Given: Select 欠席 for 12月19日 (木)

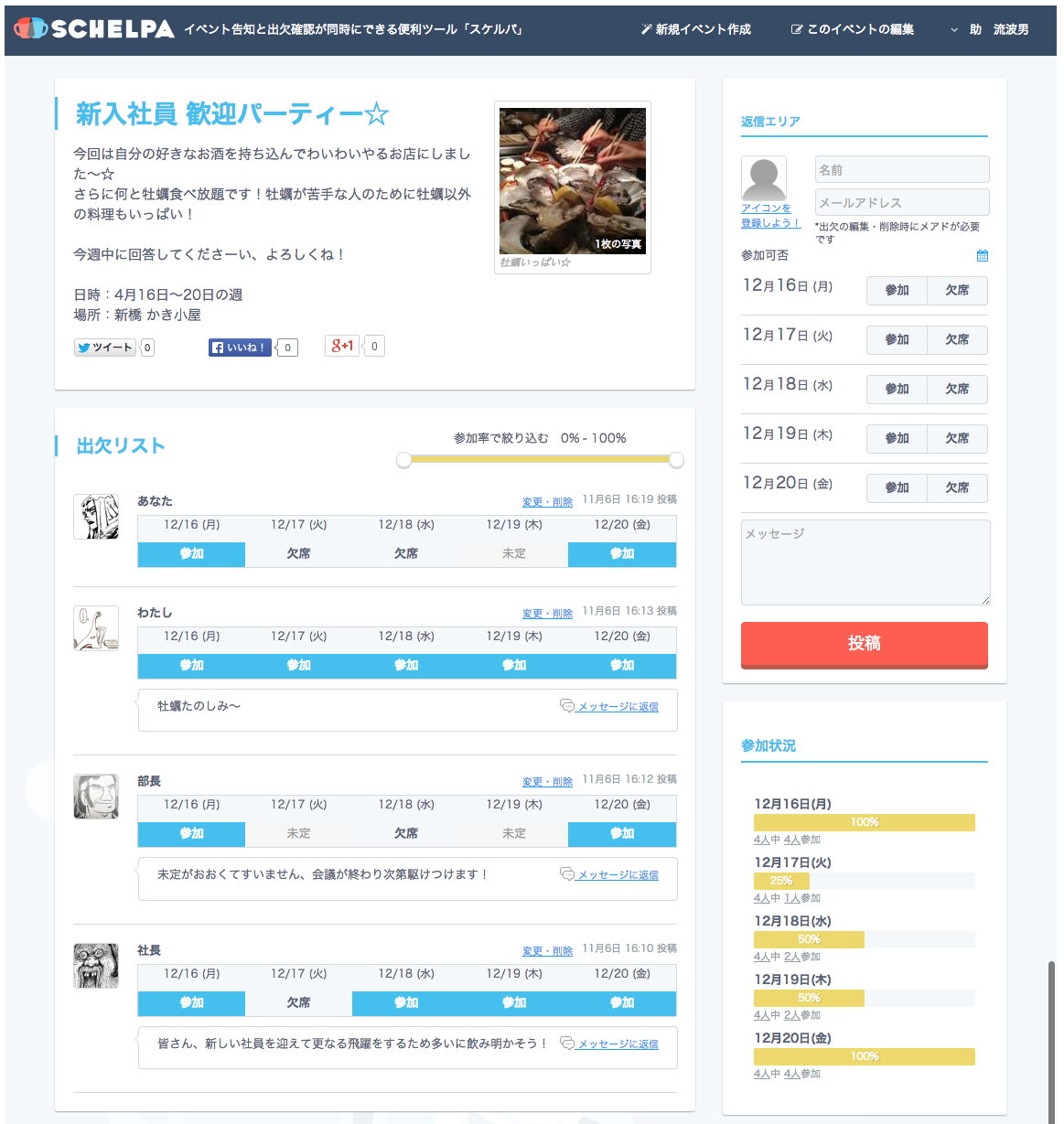Looking at the screenshot, I should click(x=958, y=439).
